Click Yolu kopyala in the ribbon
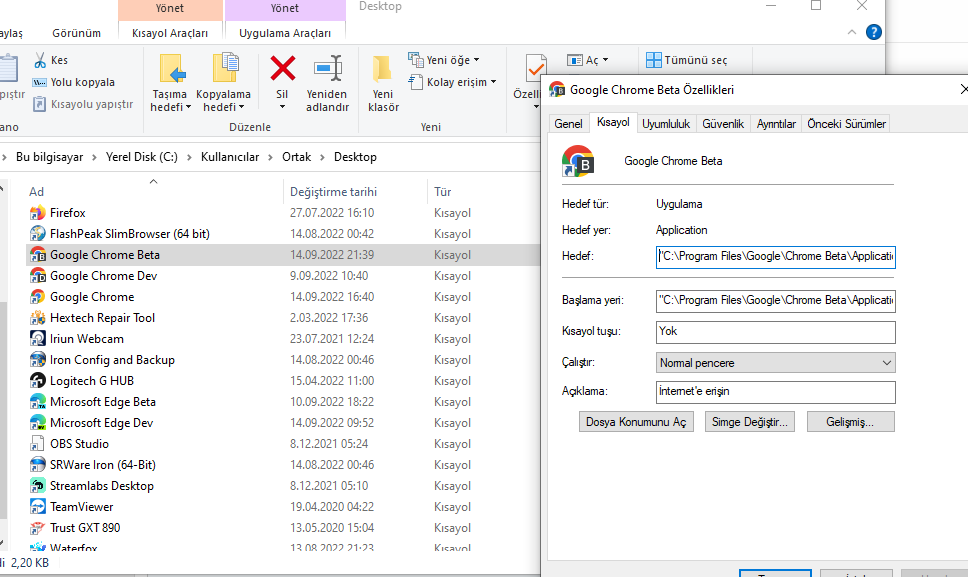This screenshot has height=577, width=968. [73, 82]
